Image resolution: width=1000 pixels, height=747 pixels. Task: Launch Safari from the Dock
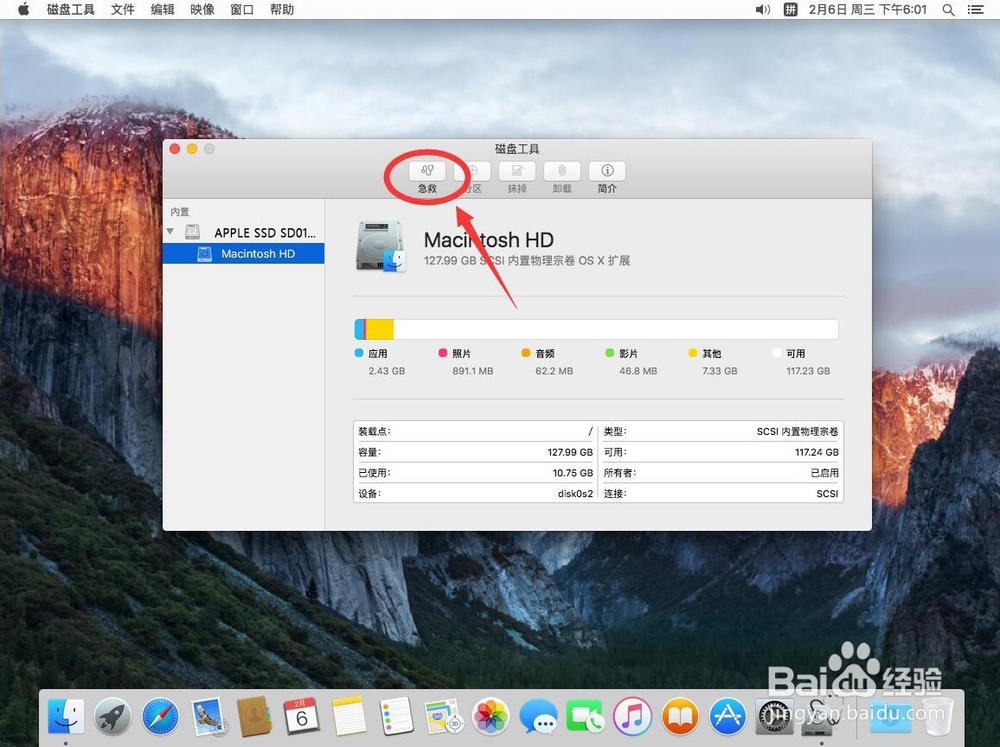pos(160,716)
